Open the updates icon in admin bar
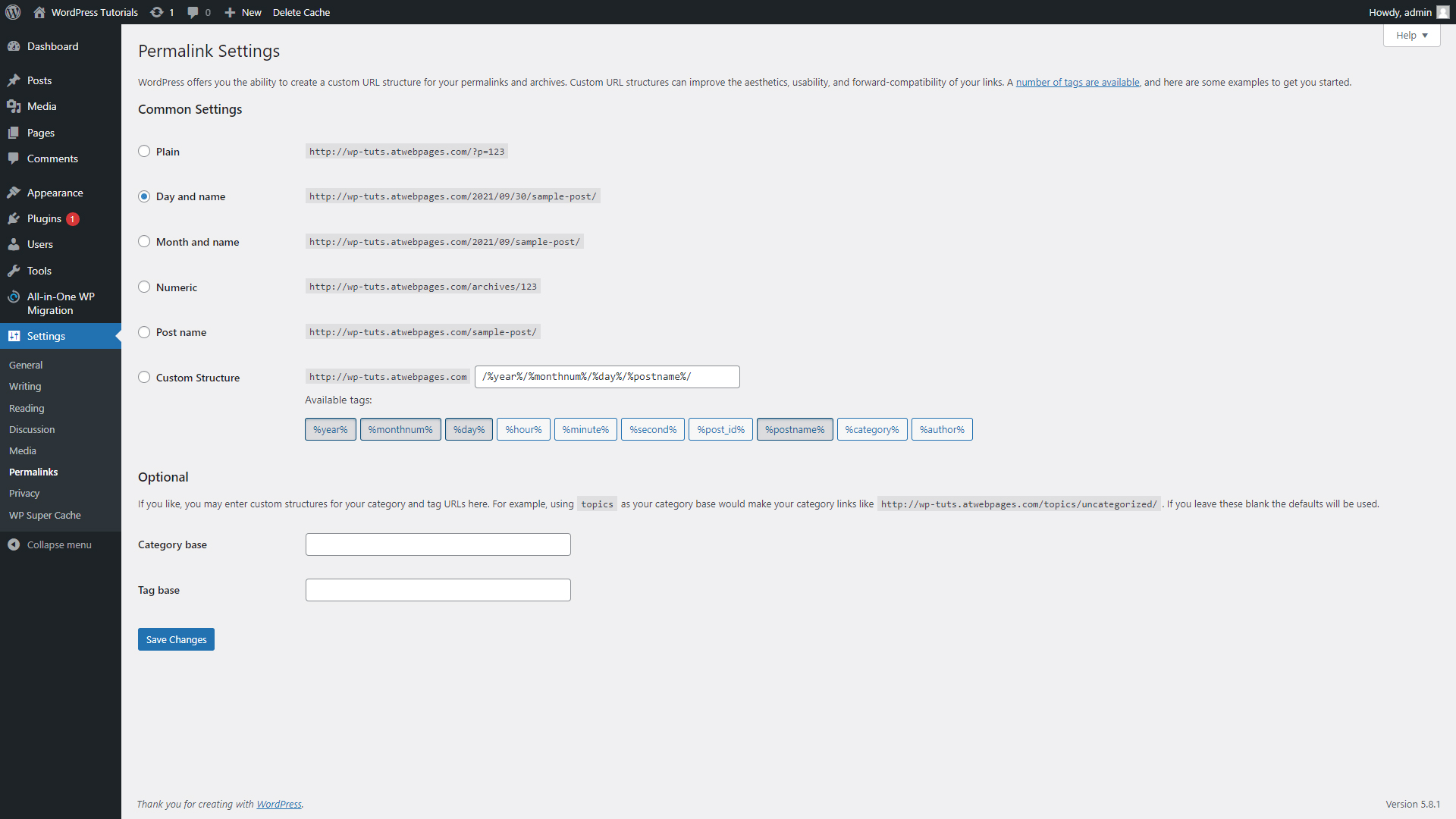The image size is (1456, 819). (157, 12)
